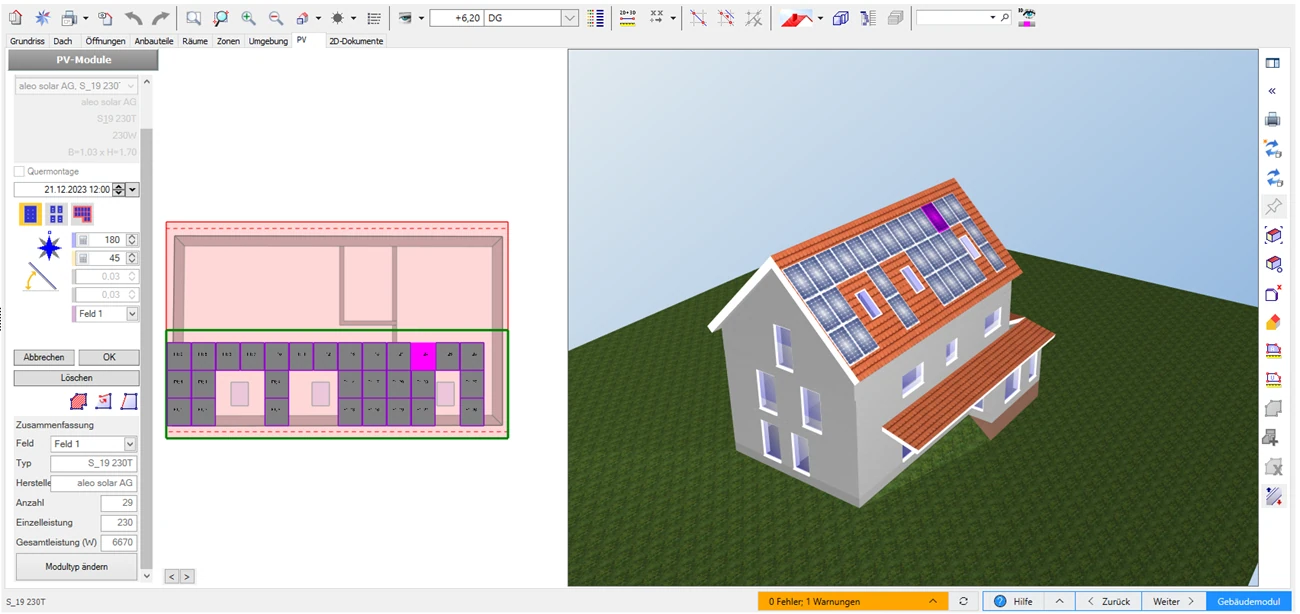Enable the Quermontage checkbox
The height and width of the screenshot is (614, 1300).
(20, 172)
